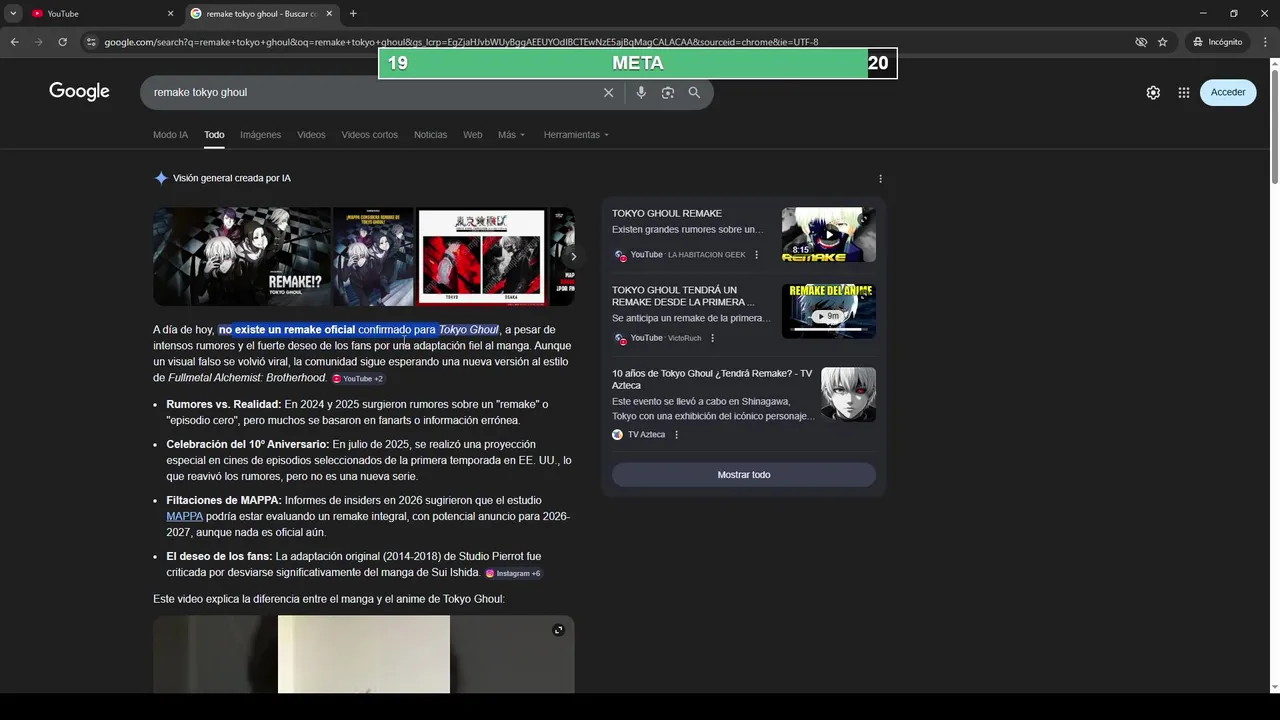Open AI overview three-dot options
Viewport: 1280px width, 720px height.
(x=880, y=179)
